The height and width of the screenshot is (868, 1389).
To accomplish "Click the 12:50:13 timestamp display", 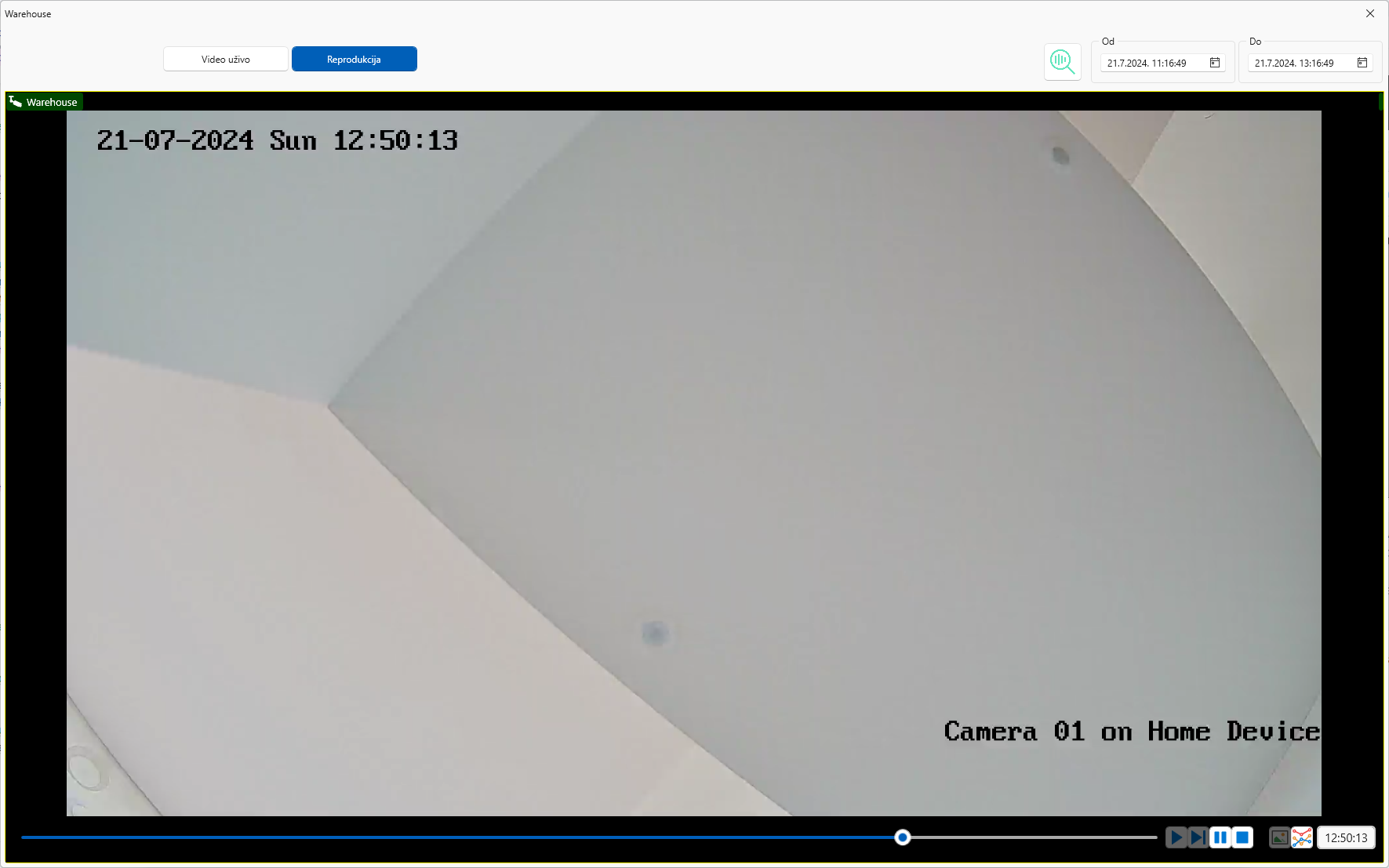I will click(1346, 837).
